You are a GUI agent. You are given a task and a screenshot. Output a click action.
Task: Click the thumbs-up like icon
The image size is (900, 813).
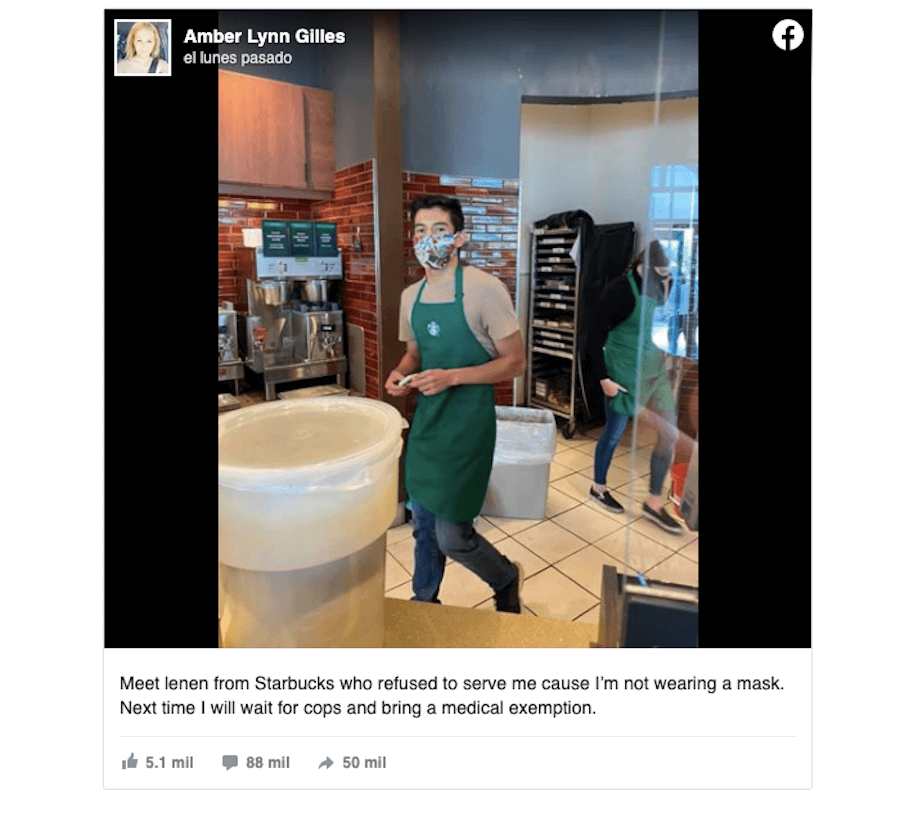130,762
